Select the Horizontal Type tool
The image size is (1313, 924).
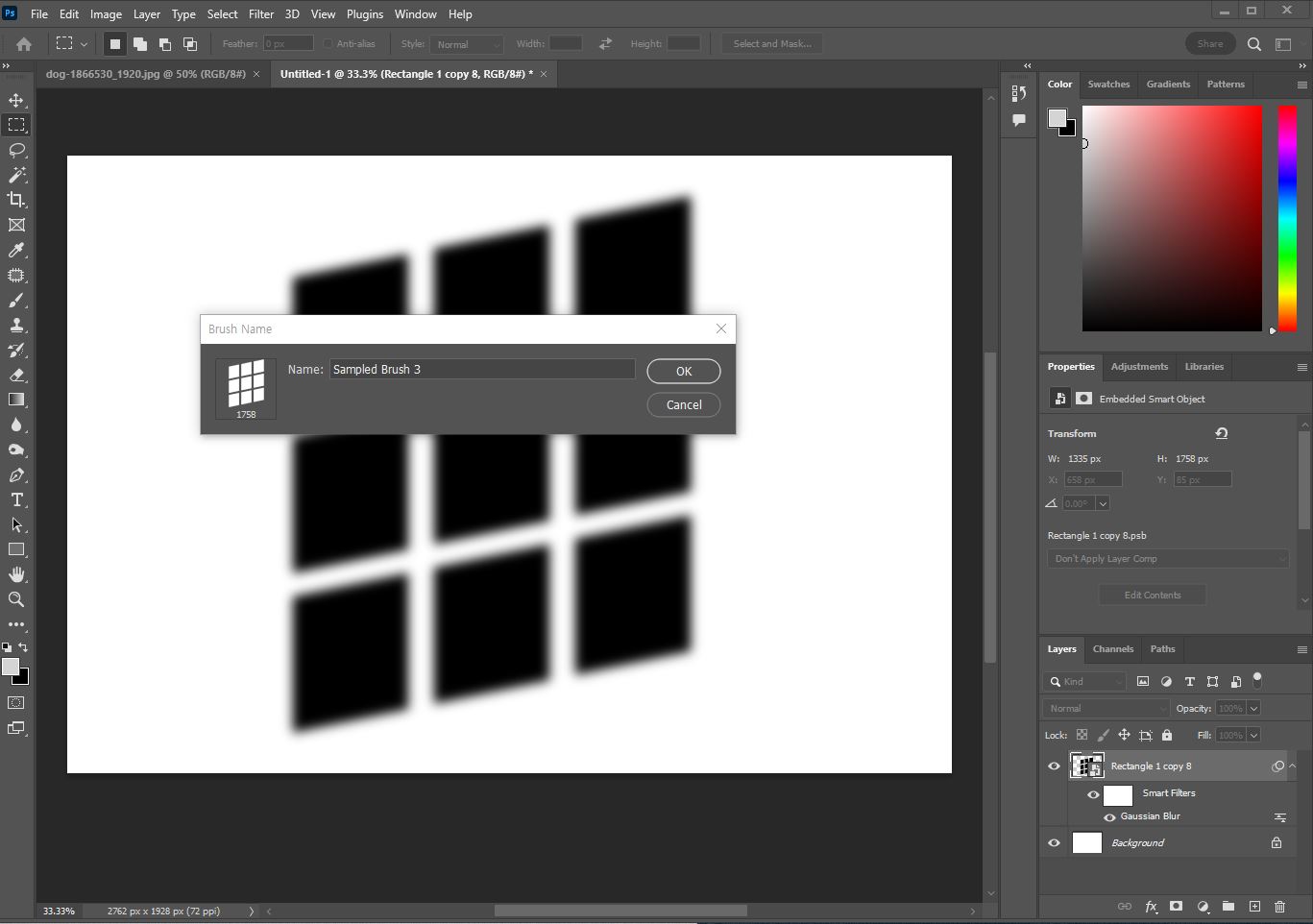(x=16, y=499)
